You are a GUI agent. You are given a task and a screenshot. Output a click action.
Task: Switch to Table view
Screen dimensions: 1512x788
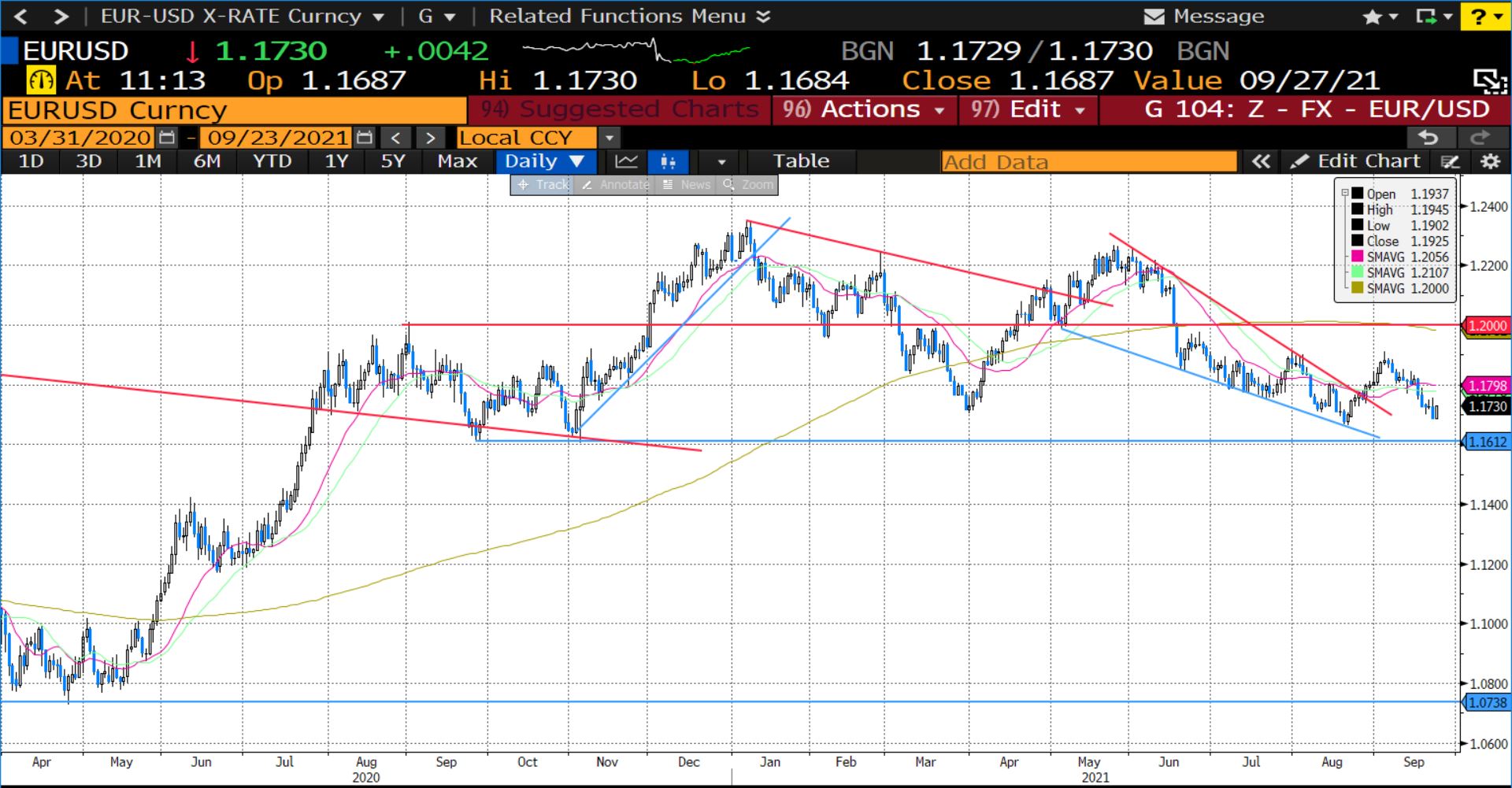pyautogui.click(x=801, y=161)
